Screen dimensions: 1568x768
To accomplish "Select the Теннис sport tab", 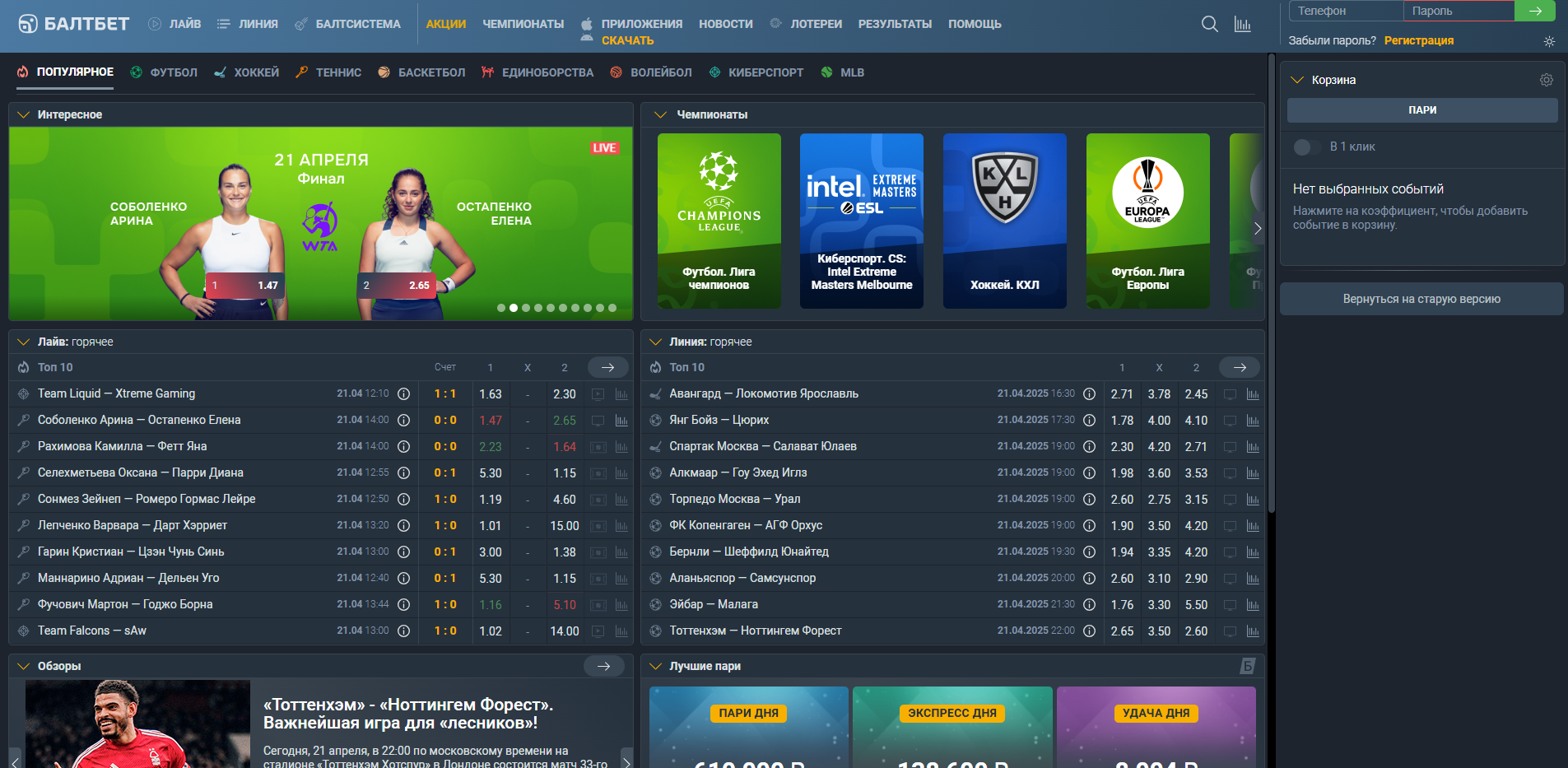I will pyautogui.click(x=328, y=72).
